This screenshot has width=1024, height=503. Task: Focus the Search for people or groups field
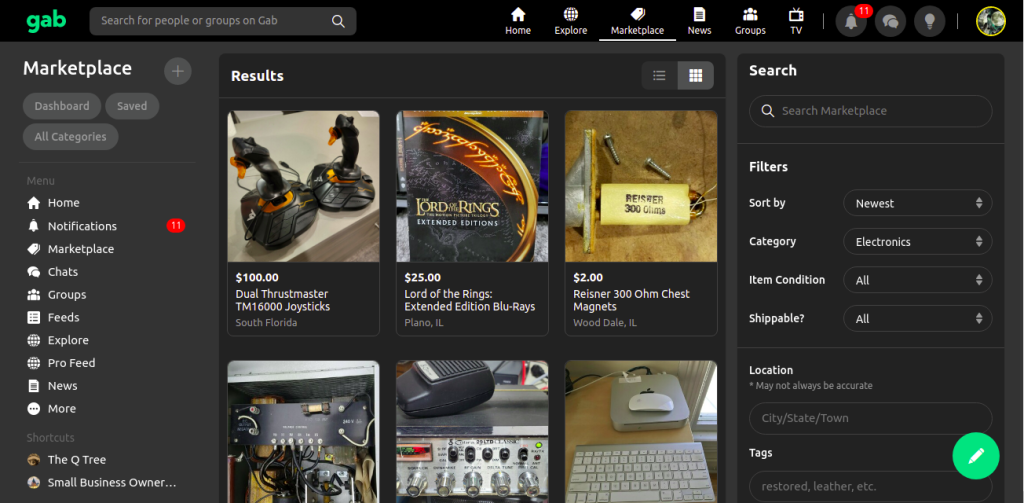[223, 21]
